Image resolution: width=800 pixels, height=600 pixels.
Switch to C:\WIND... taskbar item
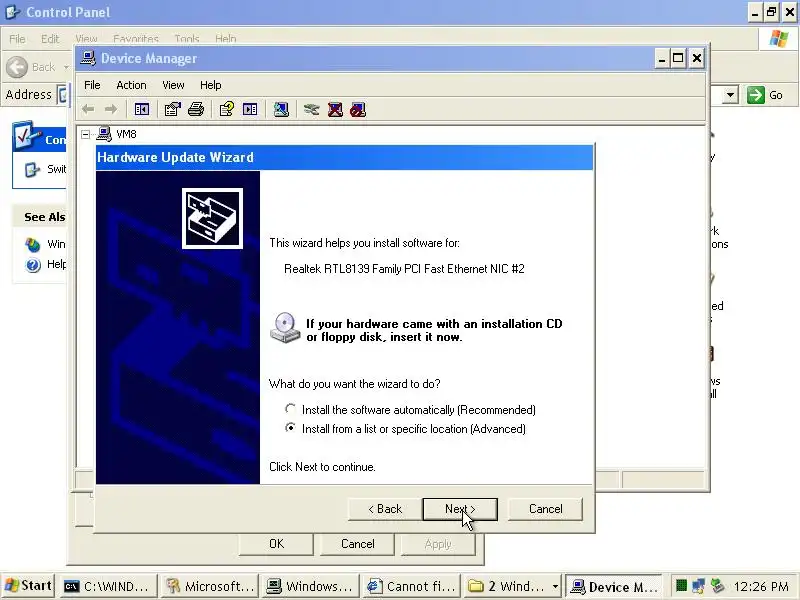pos(108,586)
